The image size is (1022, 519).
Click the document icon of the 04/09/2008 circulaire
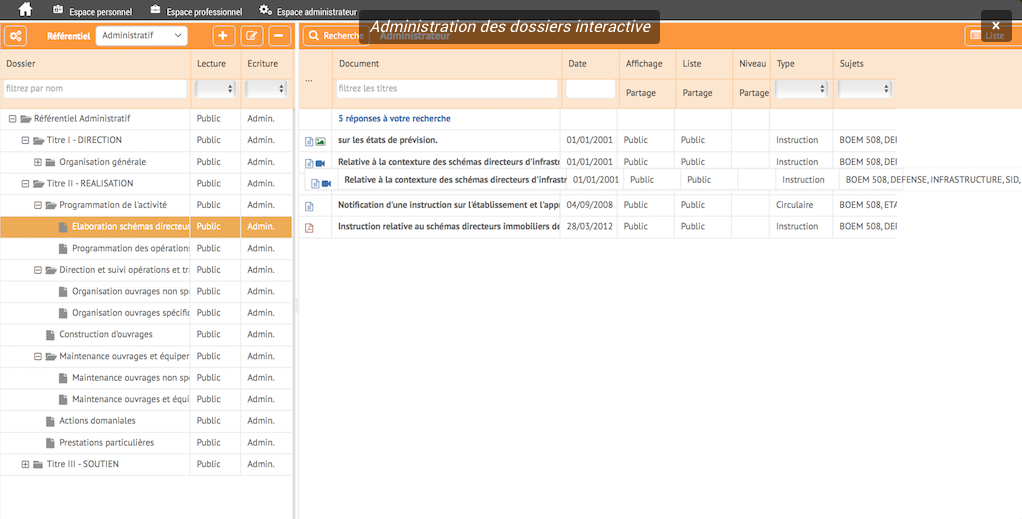coord(309,206)
